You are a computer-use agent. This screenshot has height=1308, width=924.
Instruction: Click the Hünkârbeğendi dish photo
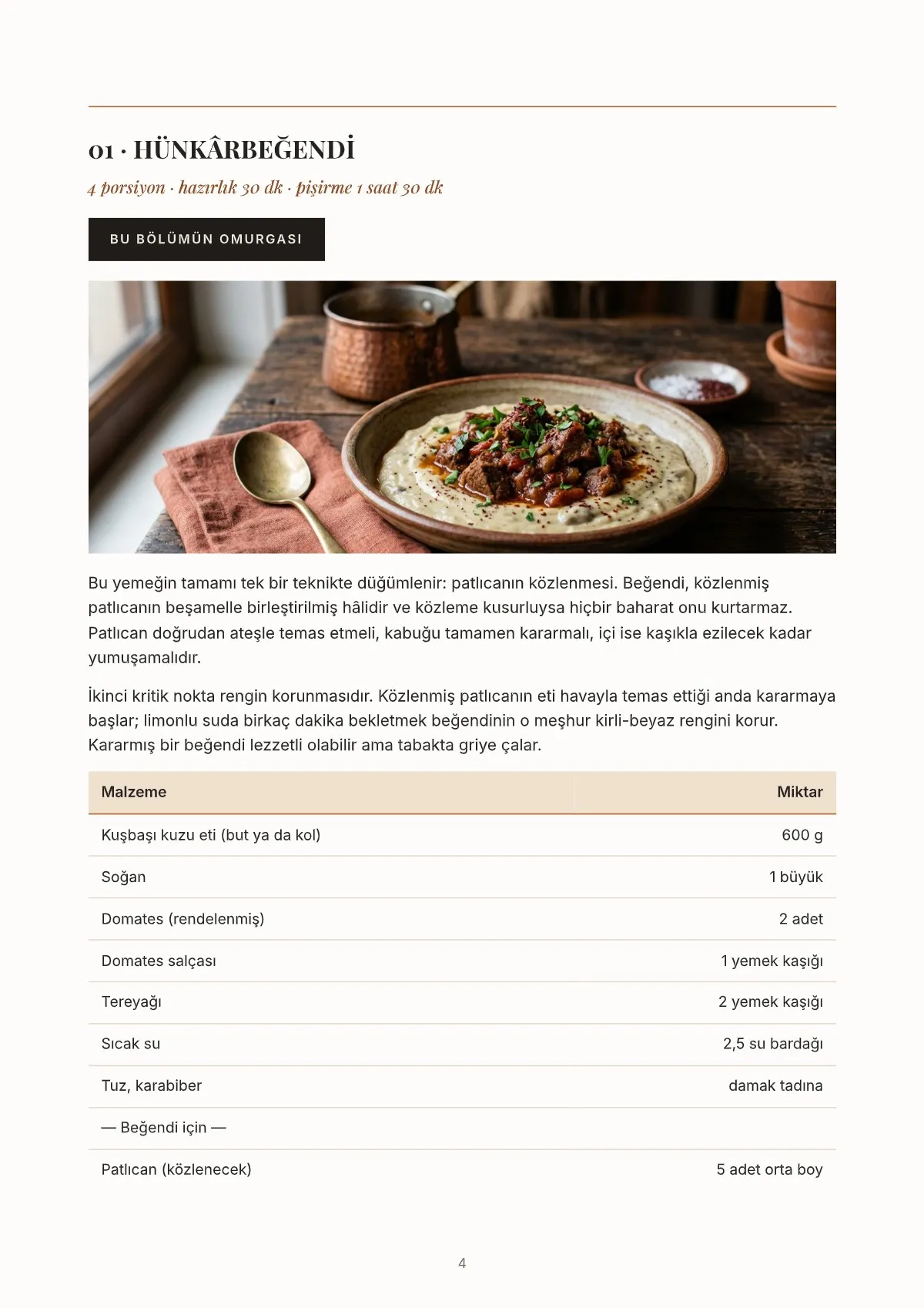coord(462,417)
